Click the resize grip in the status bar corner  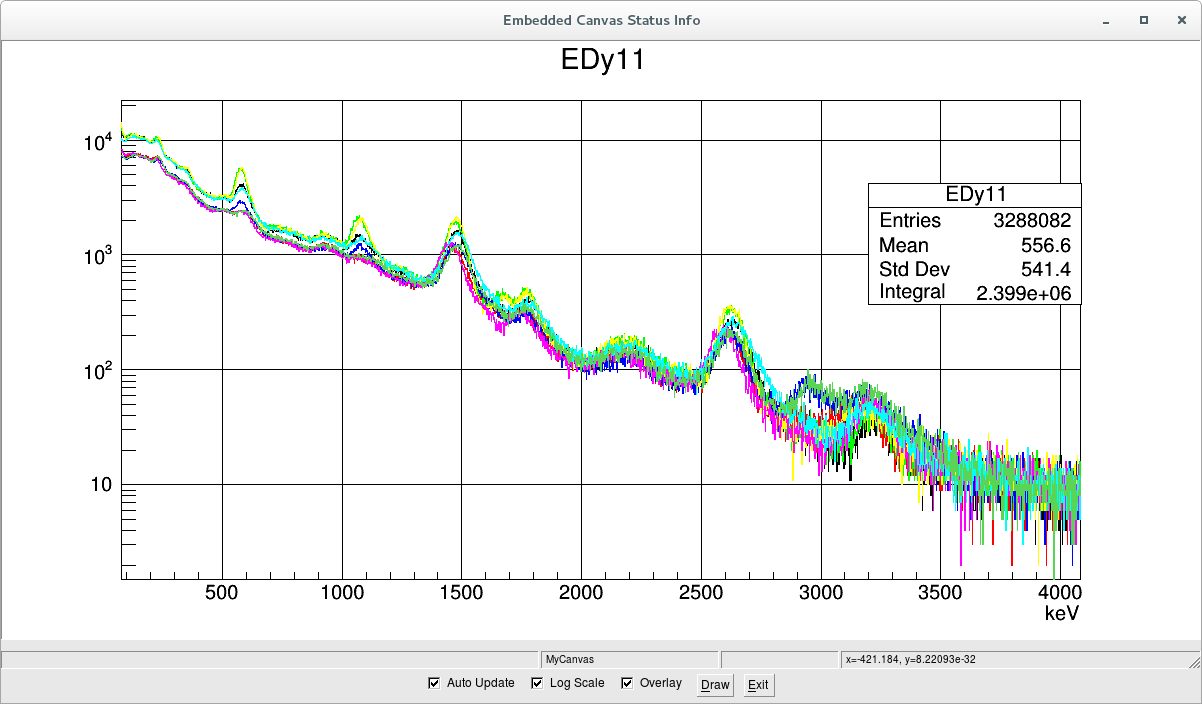click(x=1193, y=660)
